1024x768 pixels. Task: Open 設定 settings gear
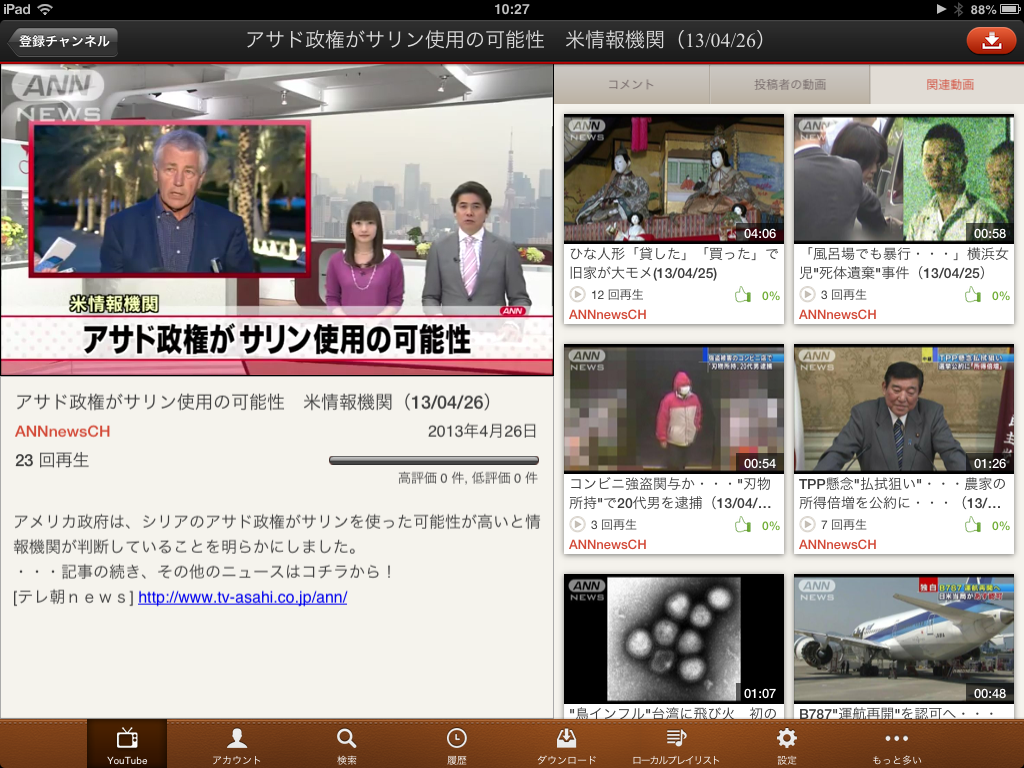[x=786, y=744]
